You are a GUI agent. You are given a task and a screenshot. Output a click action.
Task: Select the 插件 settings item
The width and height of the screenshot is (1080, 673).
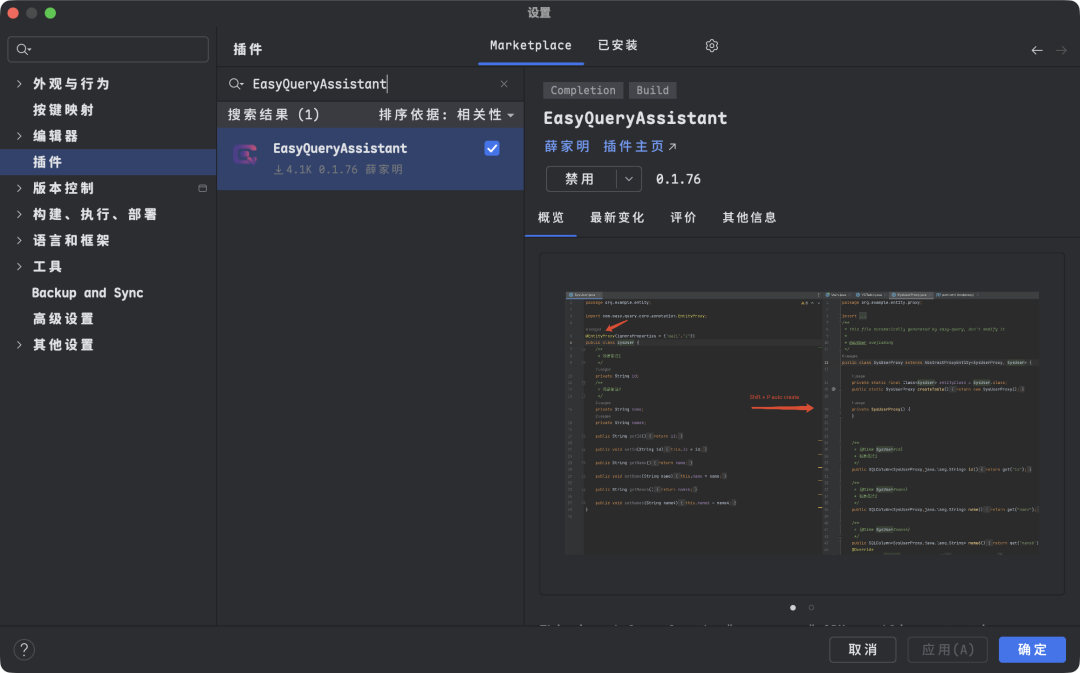tap(108, 162)
